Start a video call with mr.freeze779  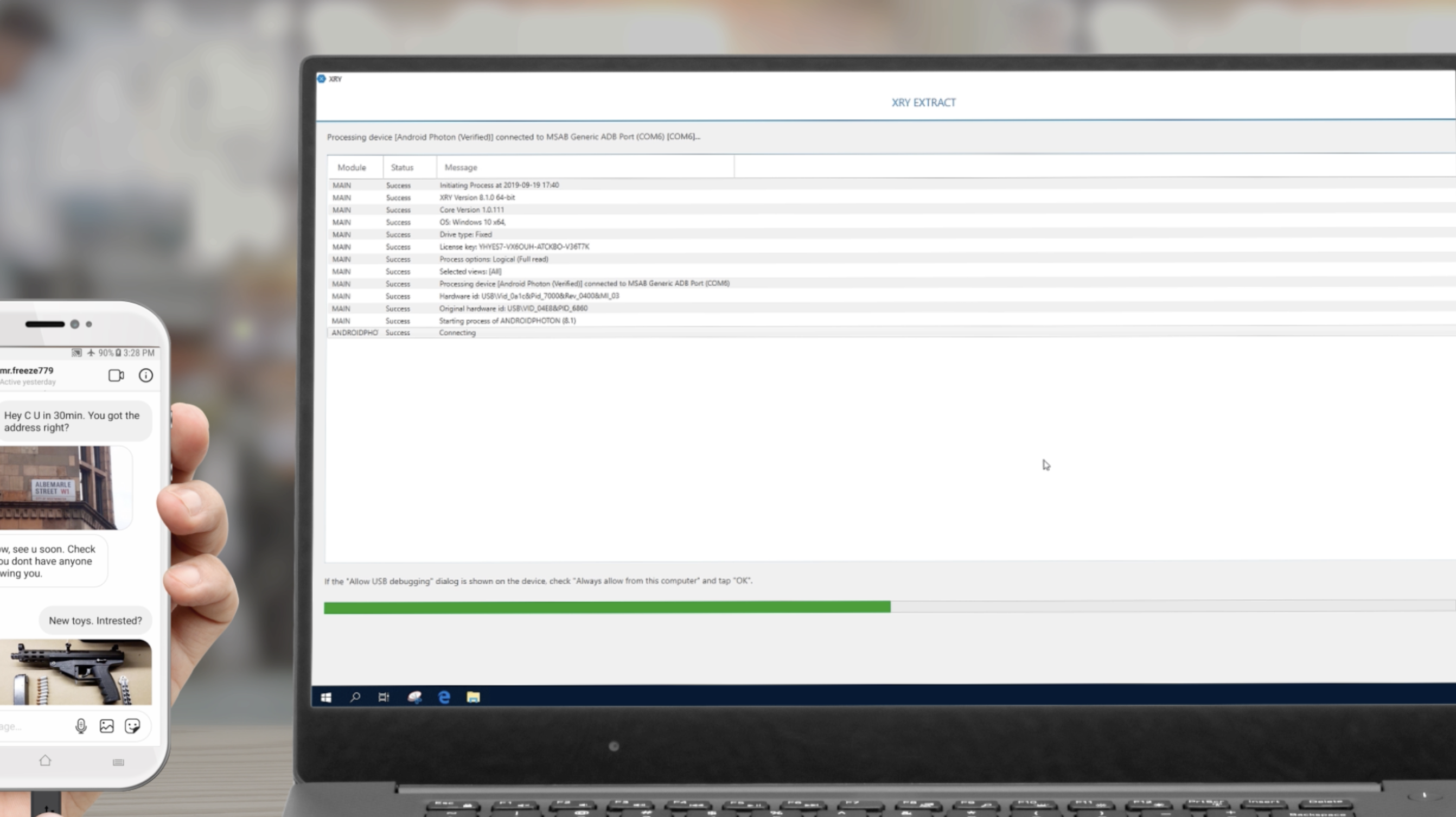point(116,375)
